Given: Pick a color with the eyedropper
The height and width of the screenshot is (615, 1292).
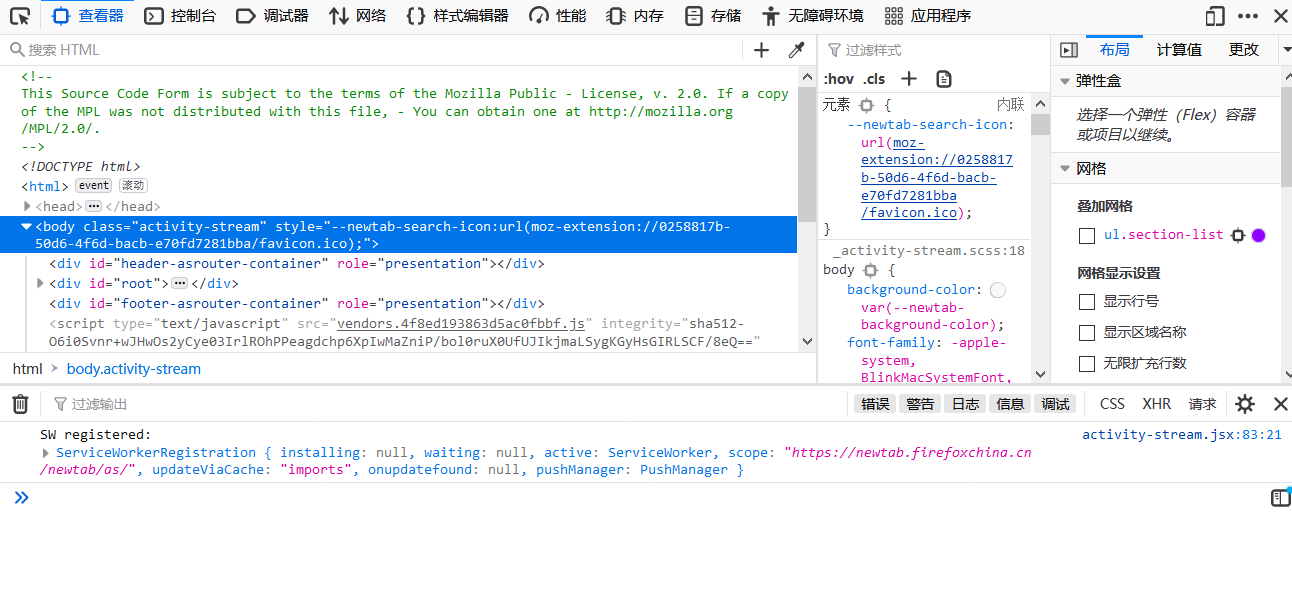Looking at the screenshot, I should click(x=796, y=50).
